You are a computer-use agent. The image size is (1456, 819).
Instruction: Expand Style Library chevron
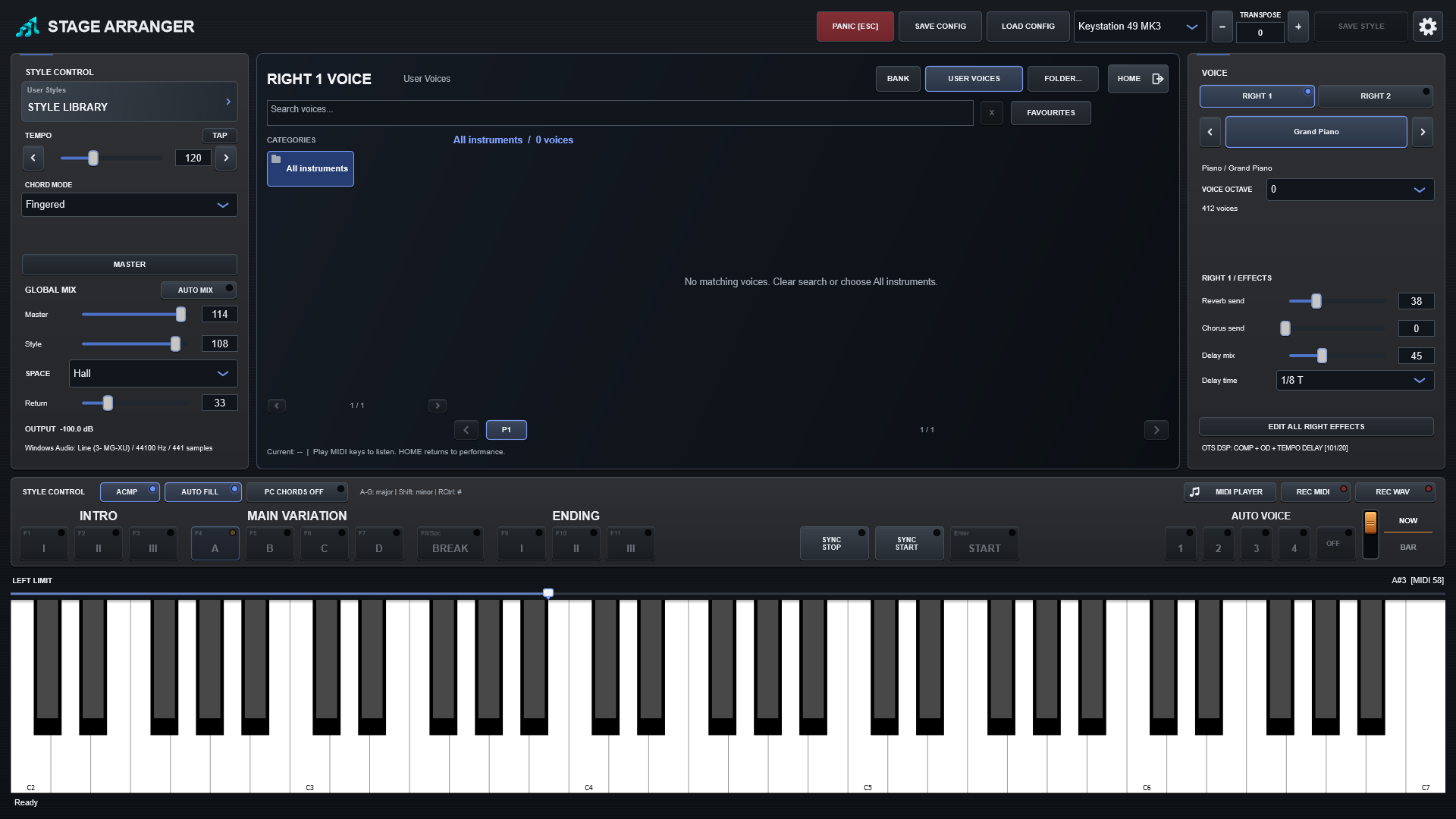coord(228,102)
